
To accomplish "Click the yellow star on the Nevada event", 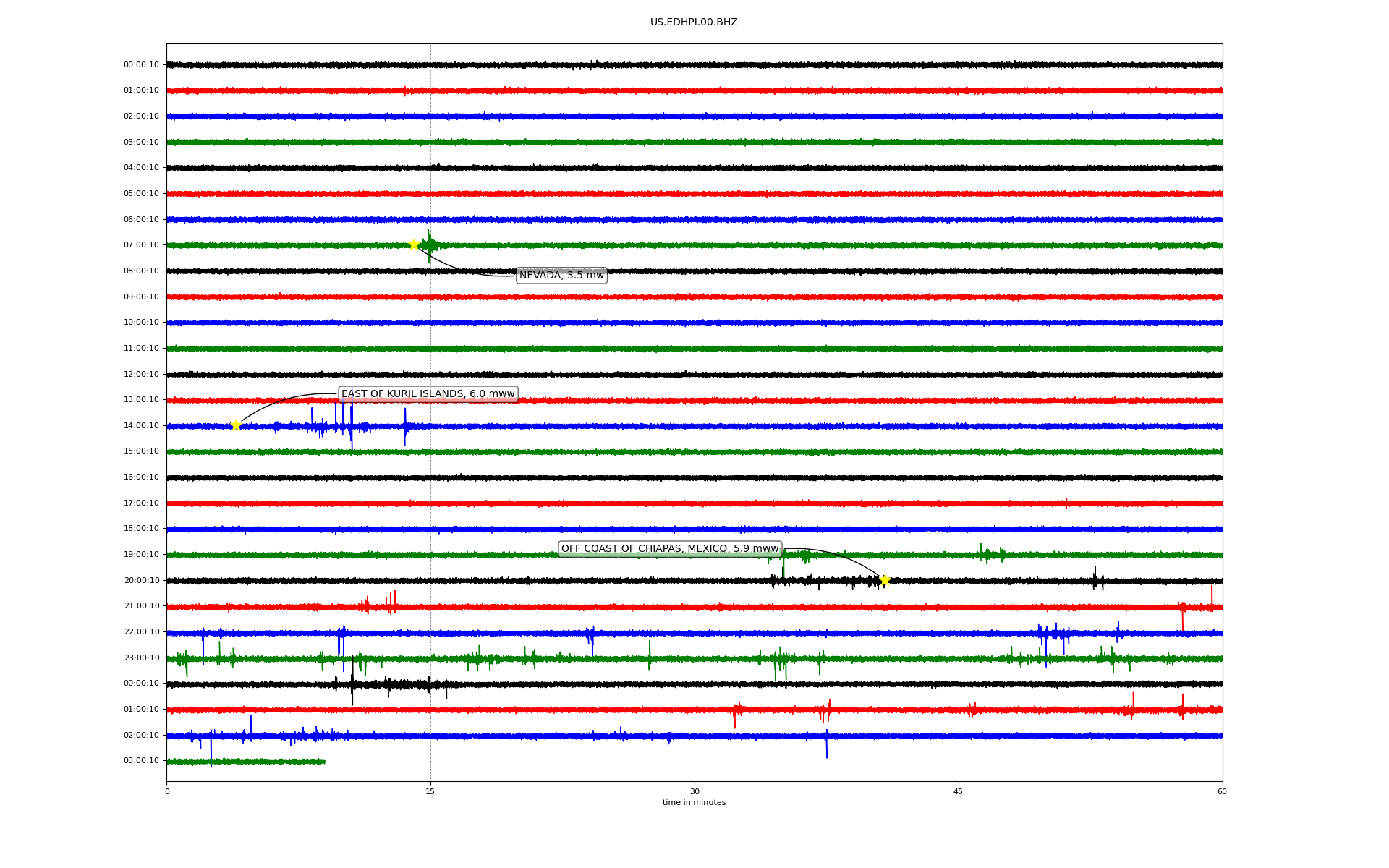I will point(414,244).
